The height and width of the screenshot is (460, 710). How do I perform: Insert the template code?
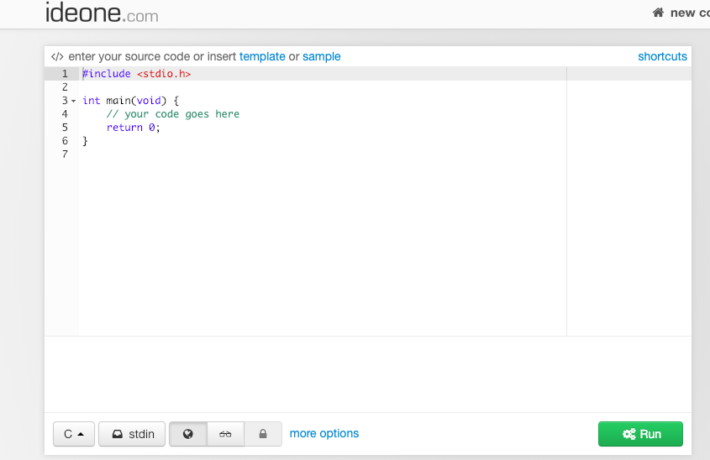262,57
